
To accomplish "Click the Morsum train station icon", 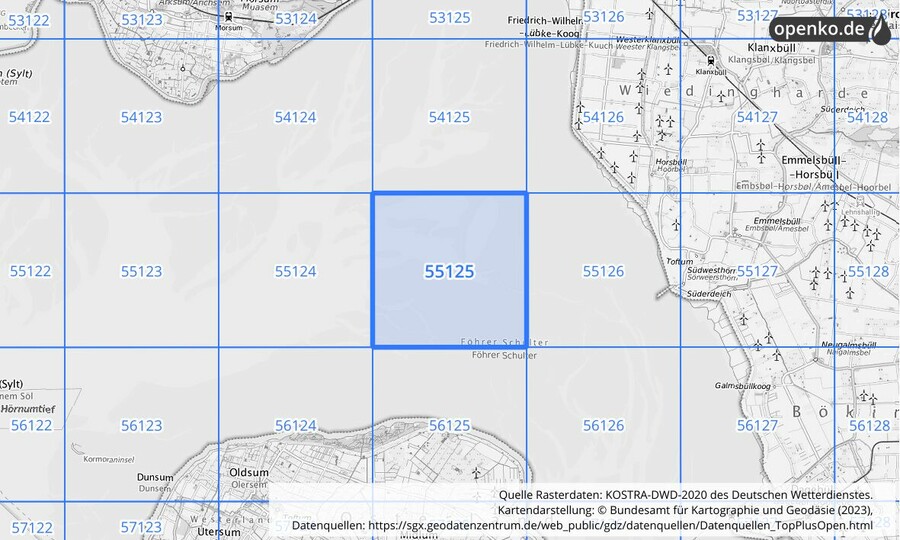I will [228, 17].
